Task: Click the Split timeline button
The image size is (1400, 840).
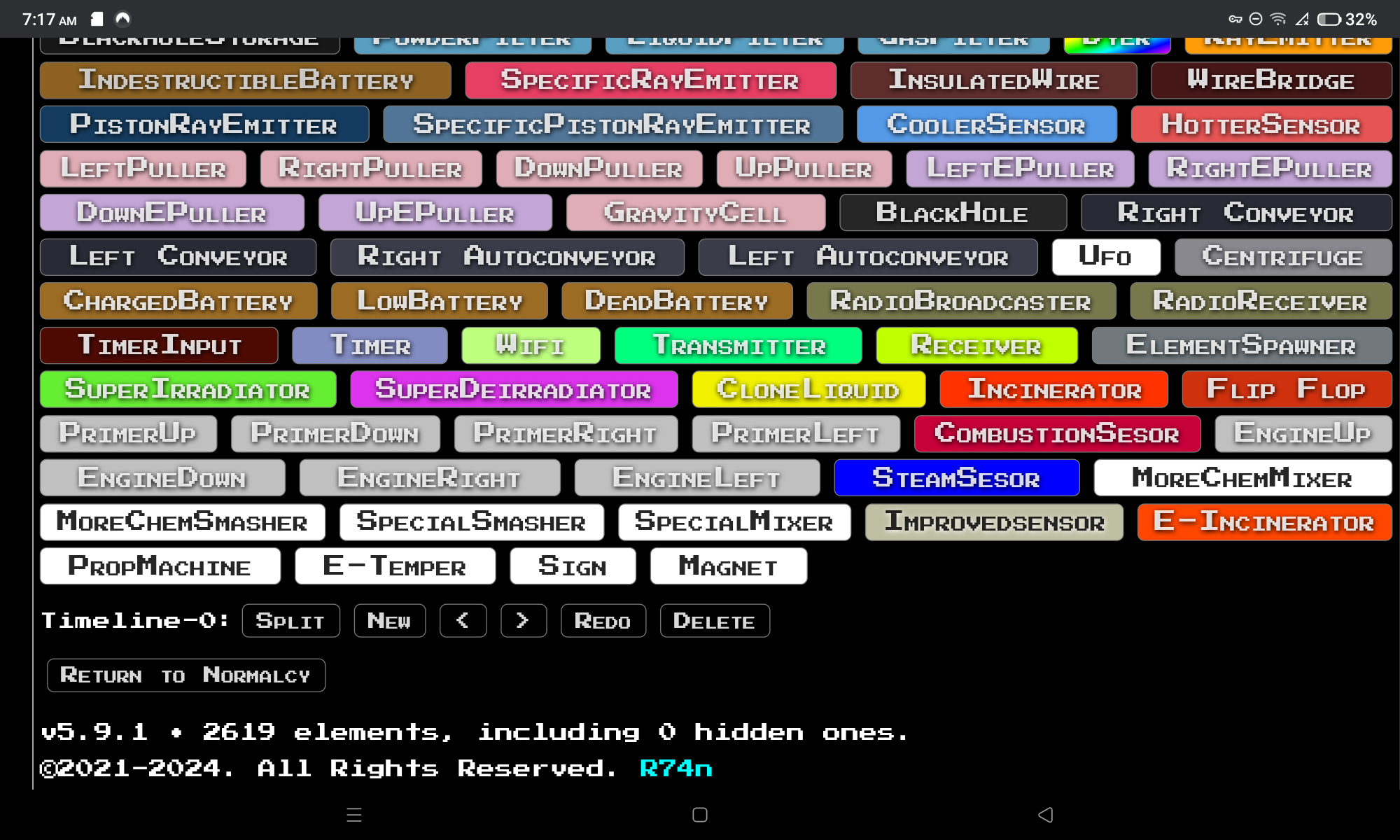Action: (x=290, y=621)
